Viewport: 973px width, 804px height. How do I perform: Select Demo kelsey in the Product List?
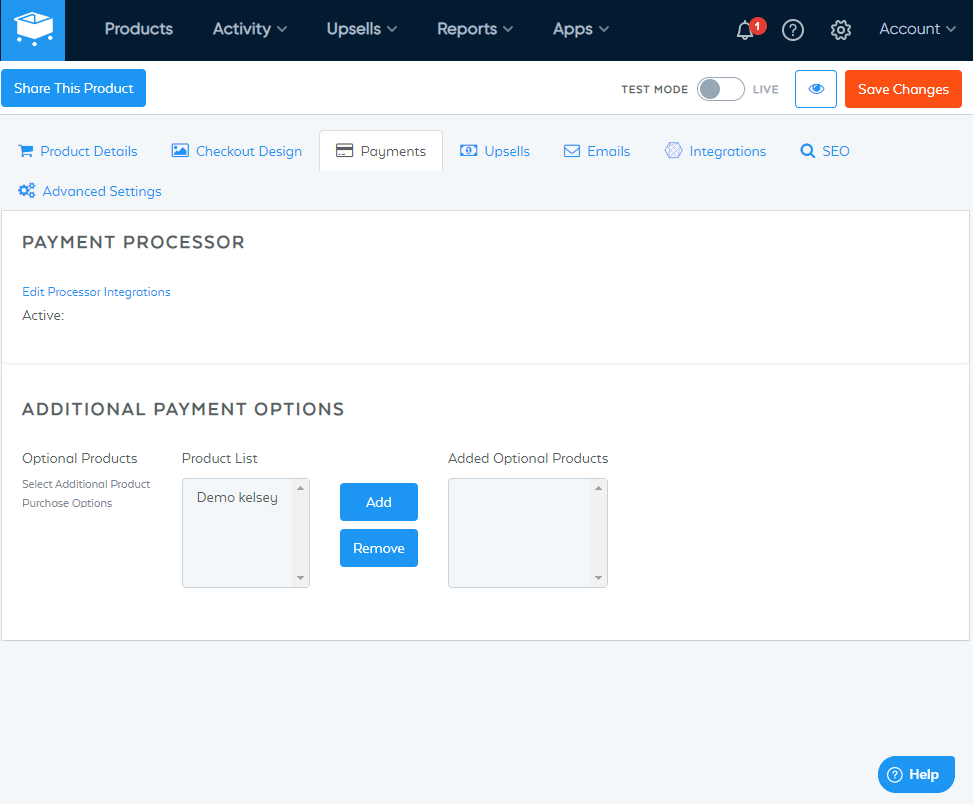pos(237,498)
